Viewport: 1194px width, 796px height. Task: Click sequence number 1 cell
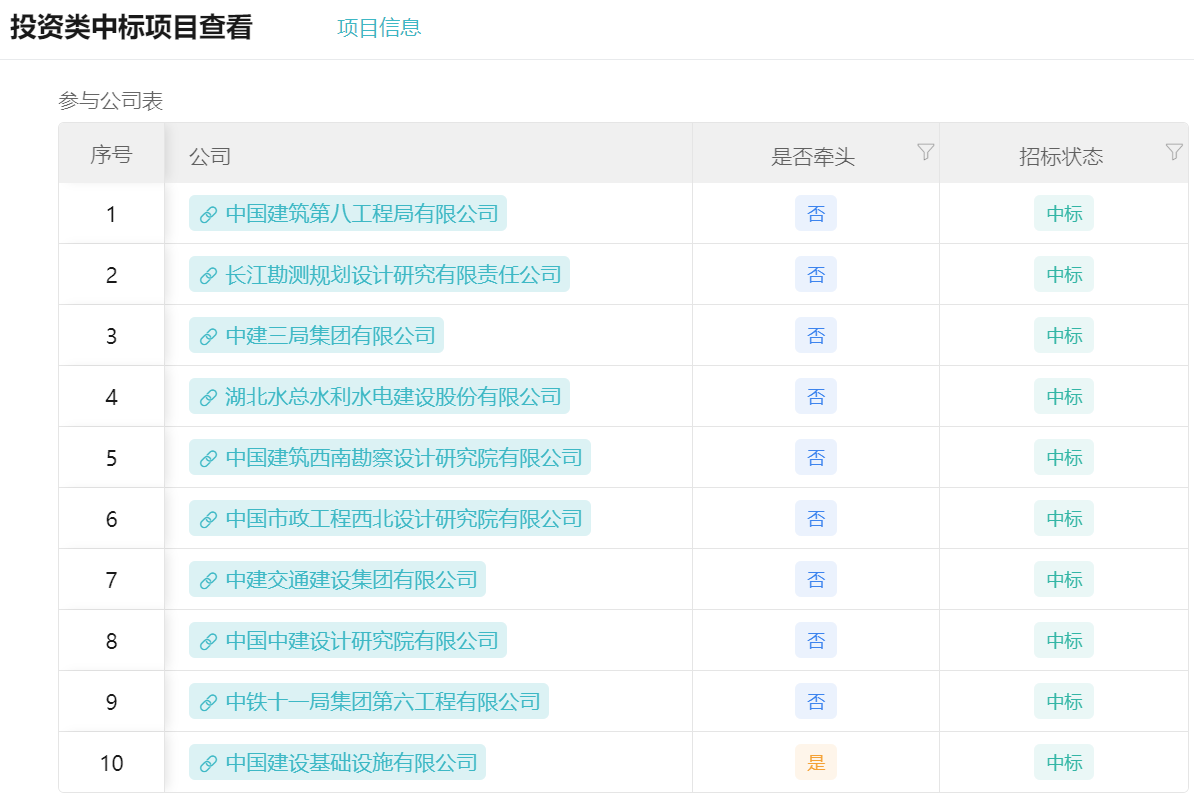coord(111,214)
